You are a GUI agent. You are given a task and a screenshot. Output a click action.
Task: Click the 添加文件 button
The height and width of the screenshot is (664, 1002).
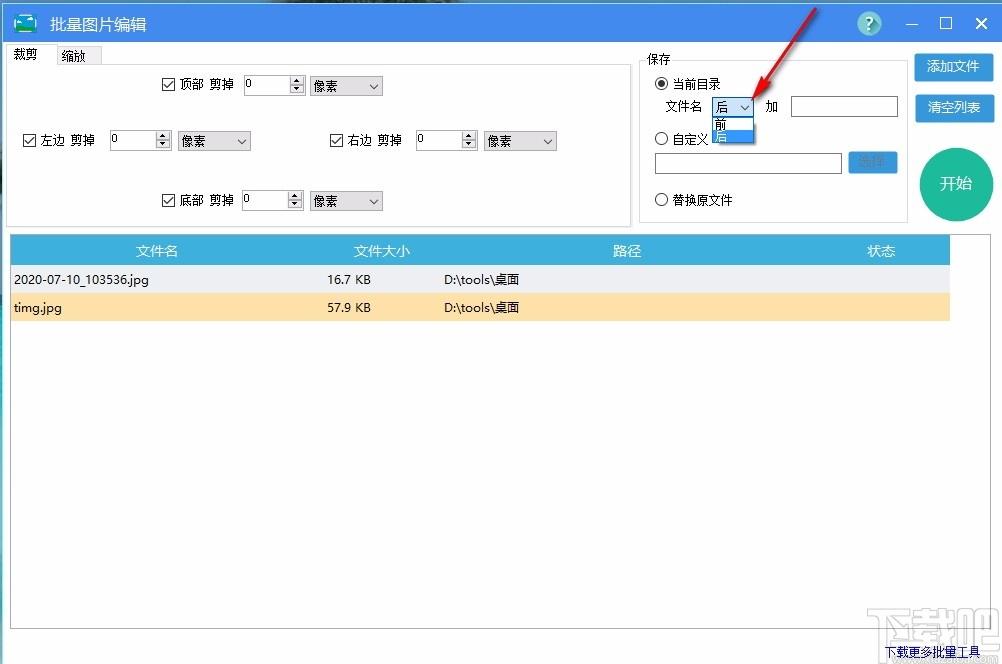pos(953,66)
